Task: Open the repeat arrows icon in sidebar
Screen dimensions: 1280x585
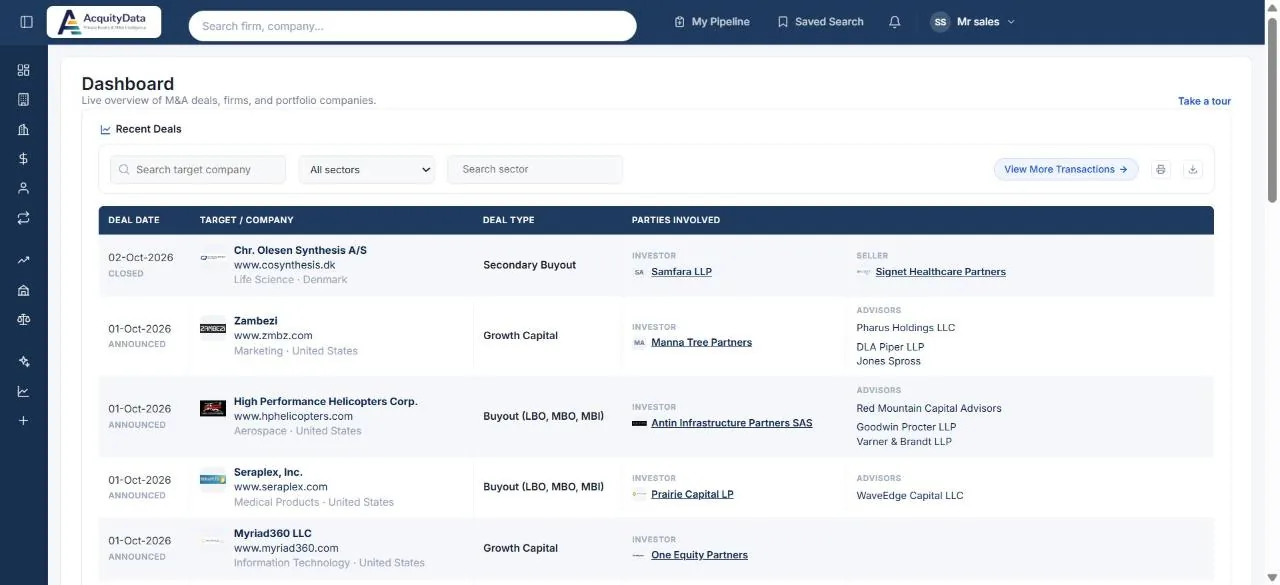Action: point(24,217)
